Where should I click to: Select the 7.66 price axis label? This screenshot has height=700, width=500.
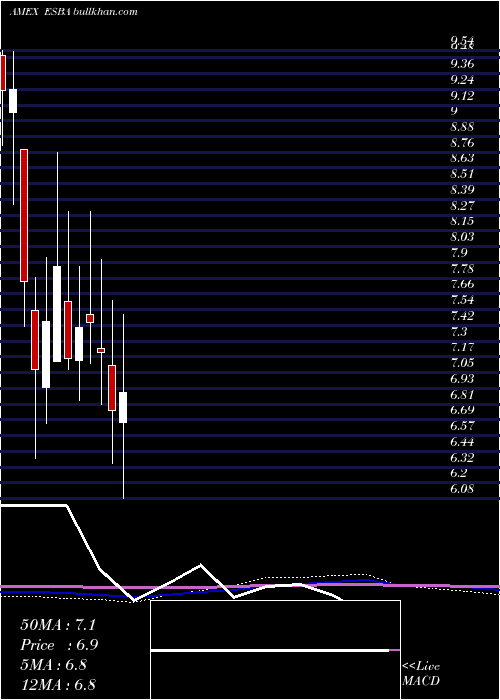(462, 284)
